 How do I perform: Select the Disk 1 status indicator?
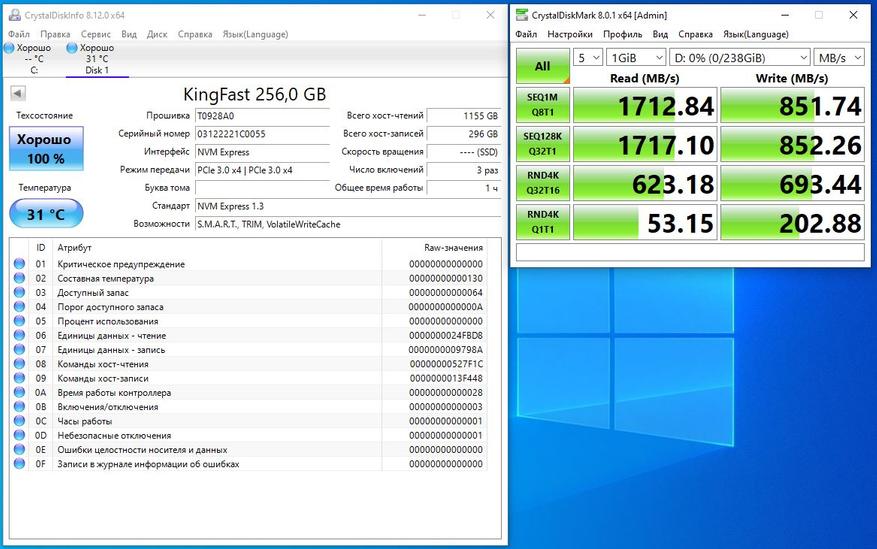coord(72,48)
